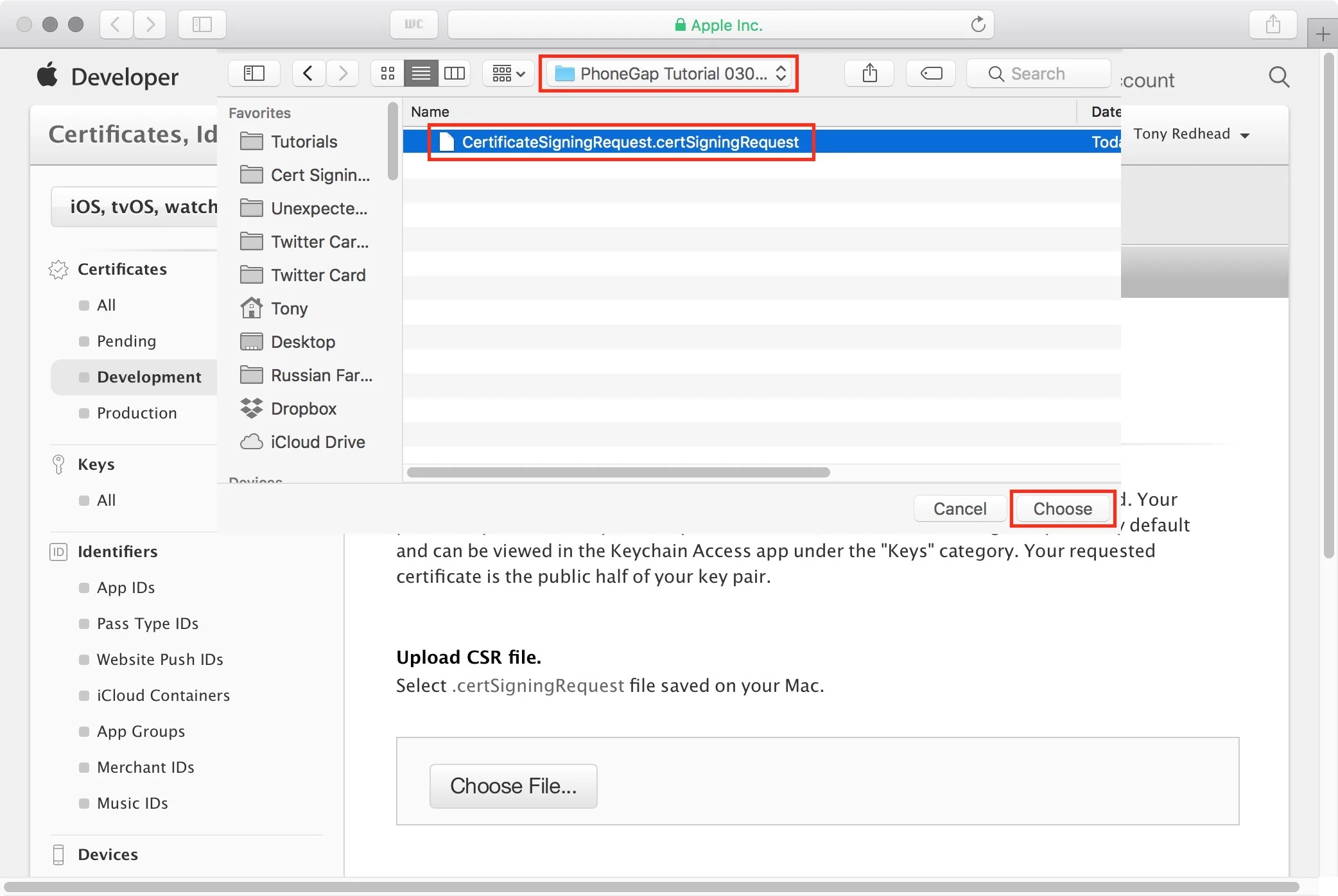
Task: Open the group-by arrangement dropdown
Action: [x=508, y=73]
